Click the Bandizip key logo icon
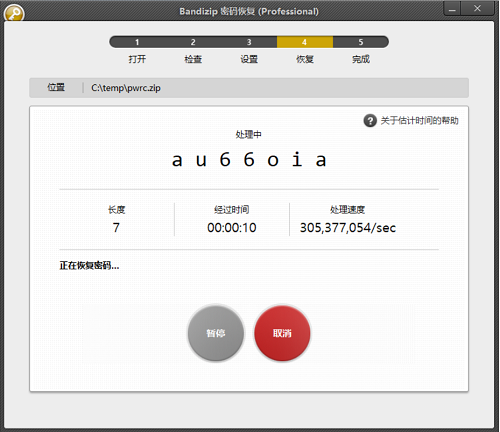This screenshot has height=432, width=500. point(14,13)
